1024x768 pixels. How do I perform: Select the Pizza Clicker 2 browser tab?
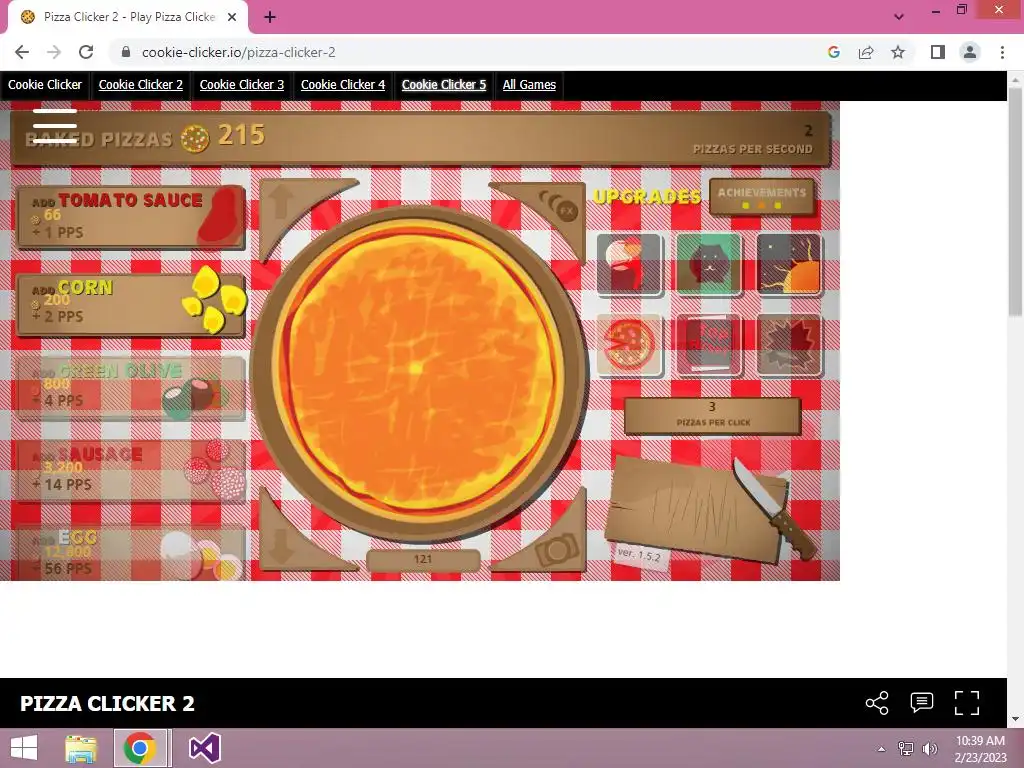point(128,17)
